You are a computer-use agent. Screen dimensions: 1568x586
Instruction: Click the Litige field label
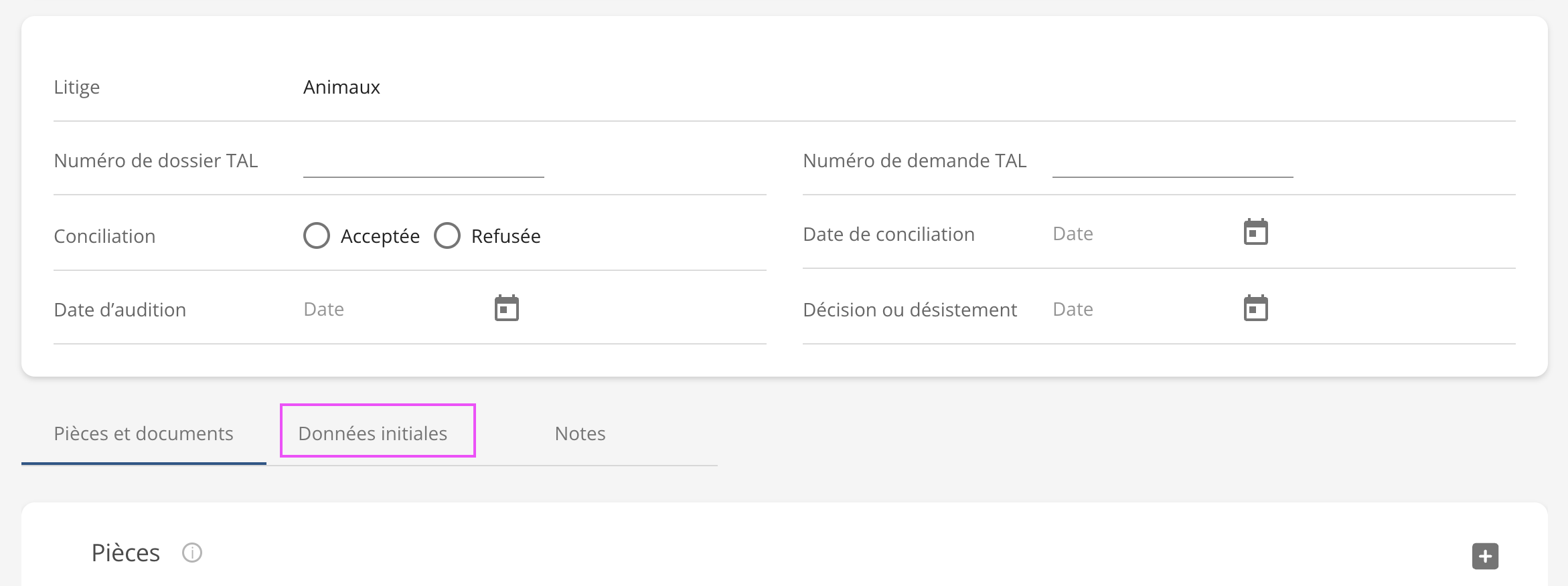(x=77, y=87)
